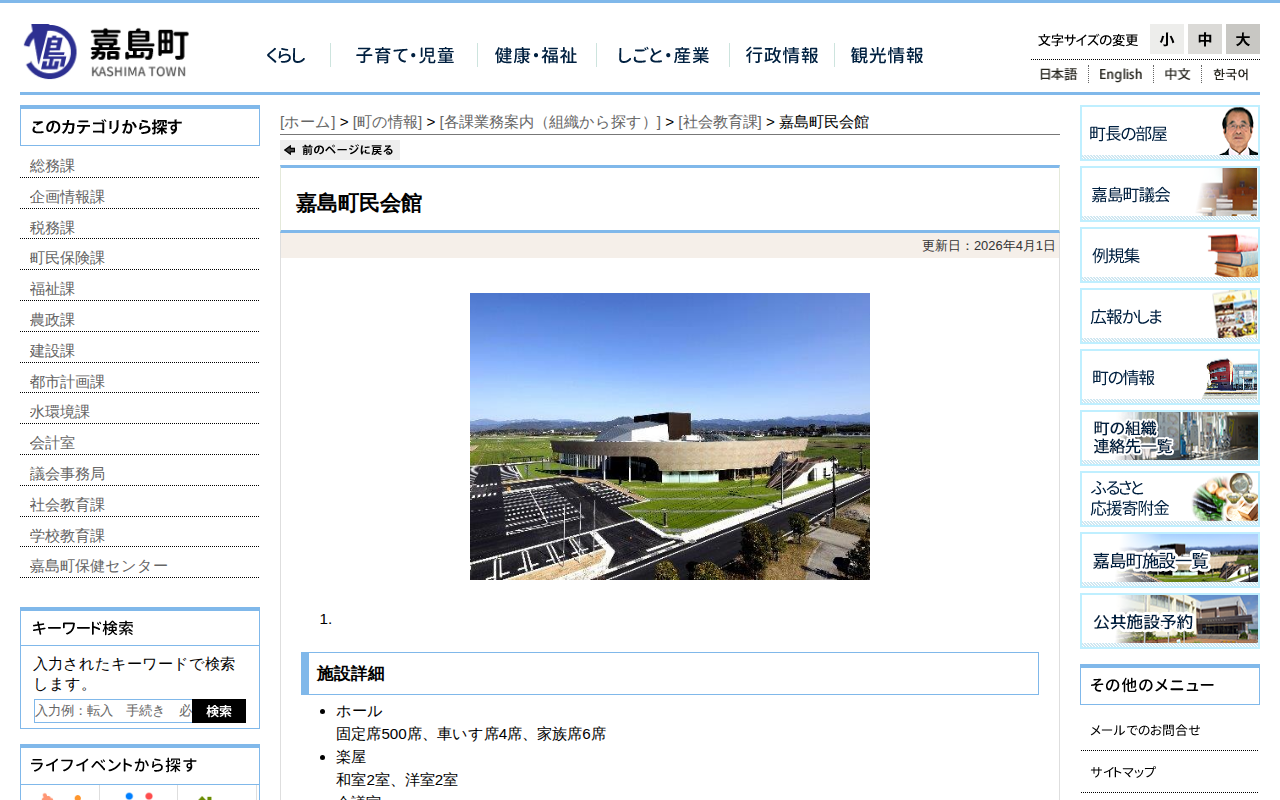
Task: Switch language to 日本語
Action: (x=1058, y=74)
